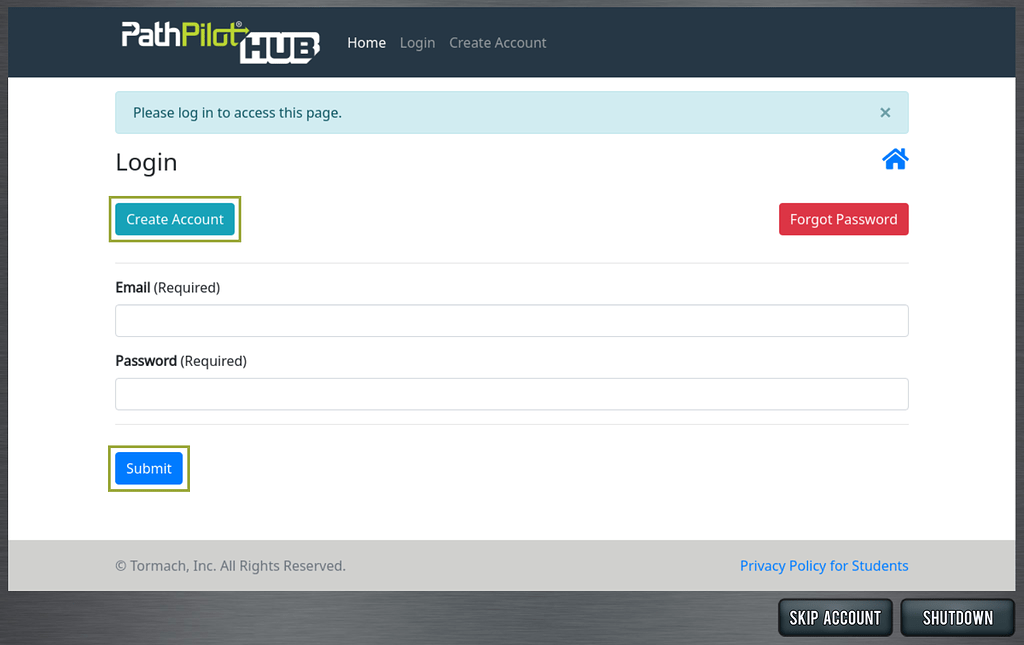
Task: Dismiss the "Please log in" alert
Action: coord(885,112)
